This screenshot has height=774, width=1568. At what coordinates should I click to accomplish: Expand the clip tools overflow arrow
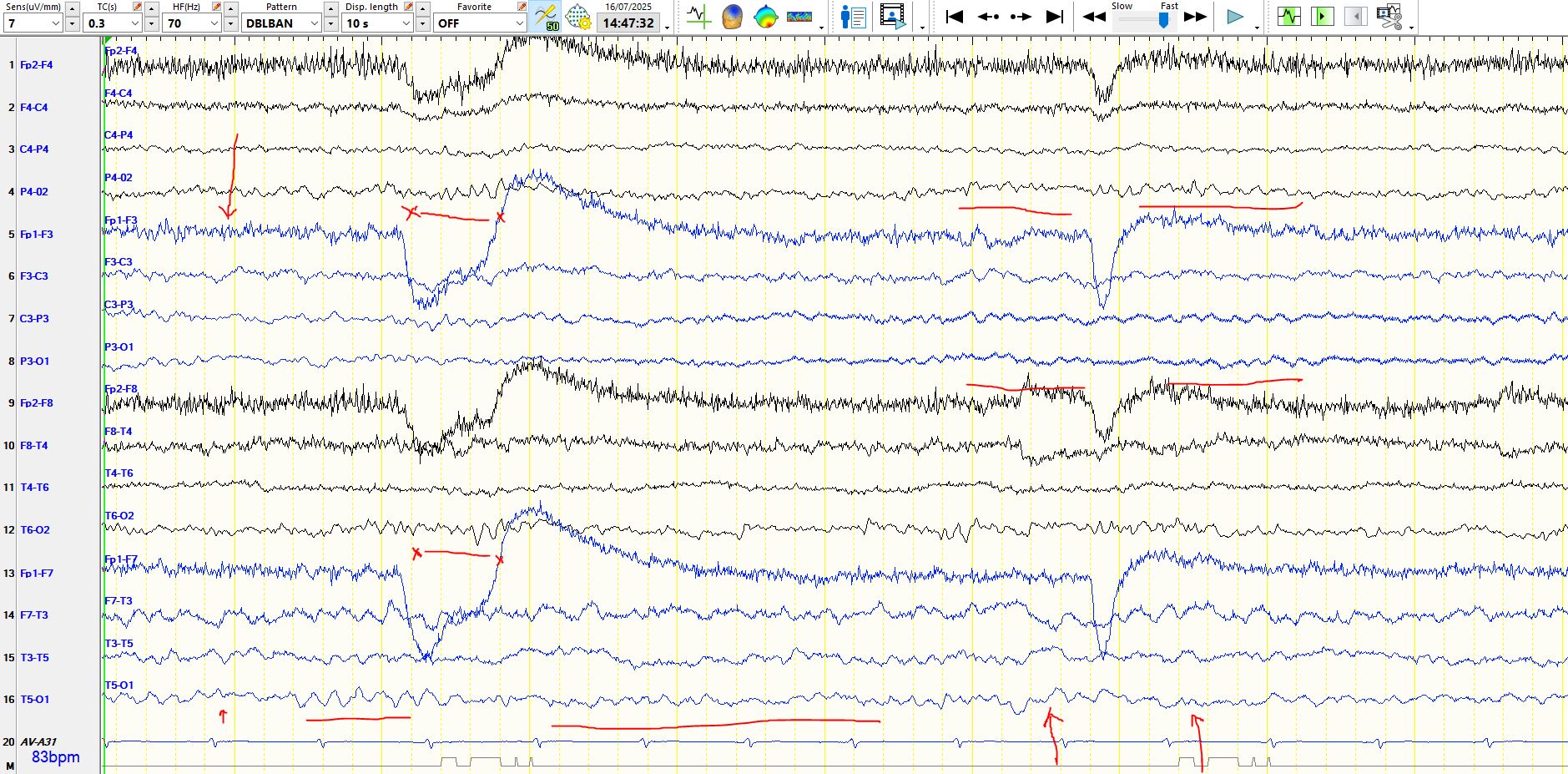1411,27
